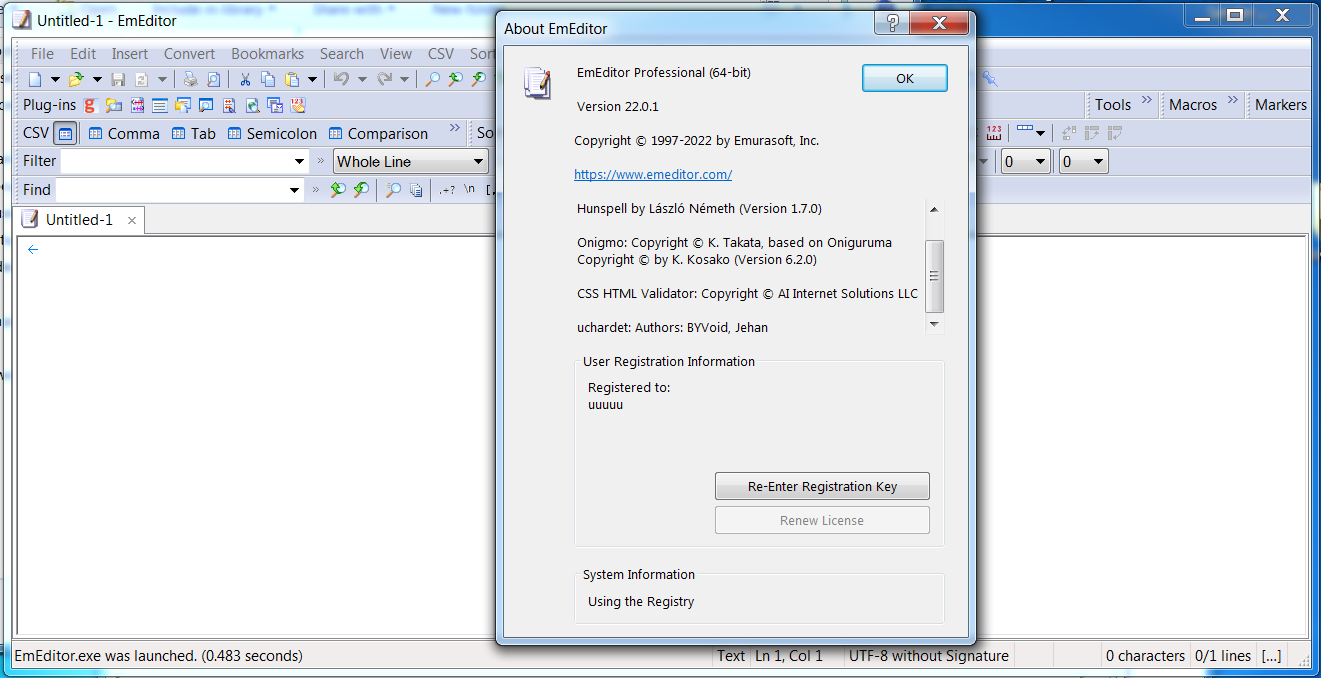
Task: Click the Copy icon in toolbar
Action: point(268,79)
